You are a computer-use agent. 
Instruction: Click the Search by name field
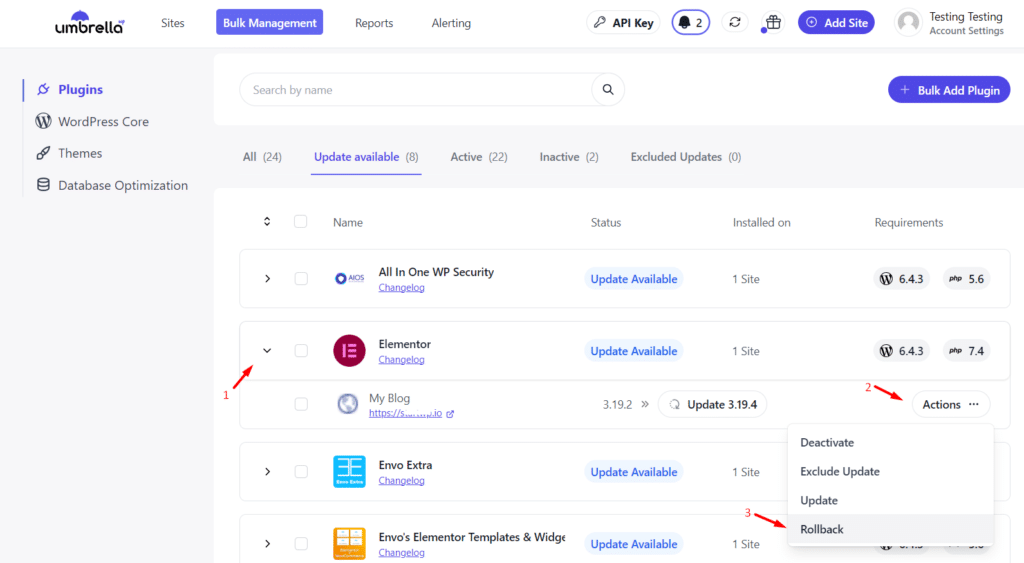(x=416, y=89)
